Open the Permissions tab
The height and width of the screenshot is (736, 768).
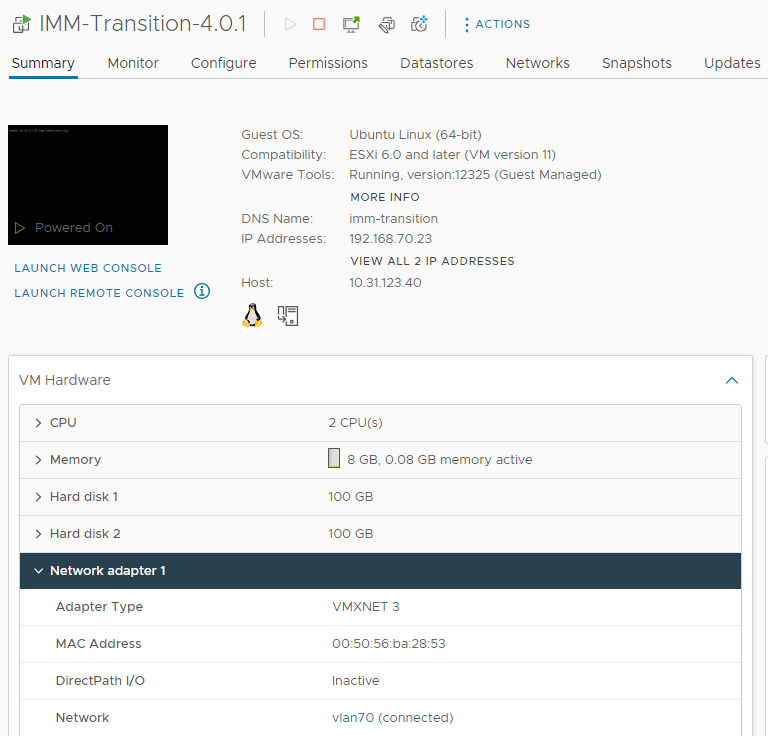(328, 63)
